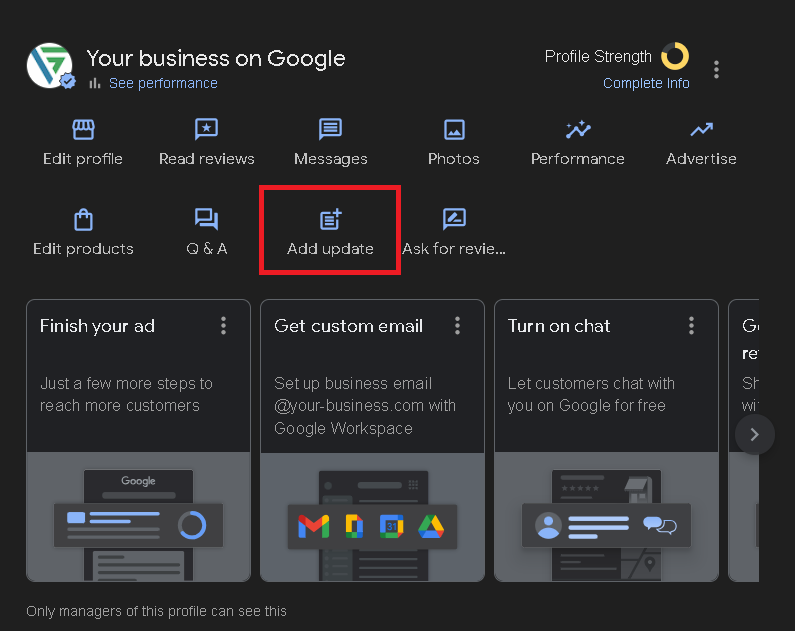Click the Add update label

click(331, 249)
